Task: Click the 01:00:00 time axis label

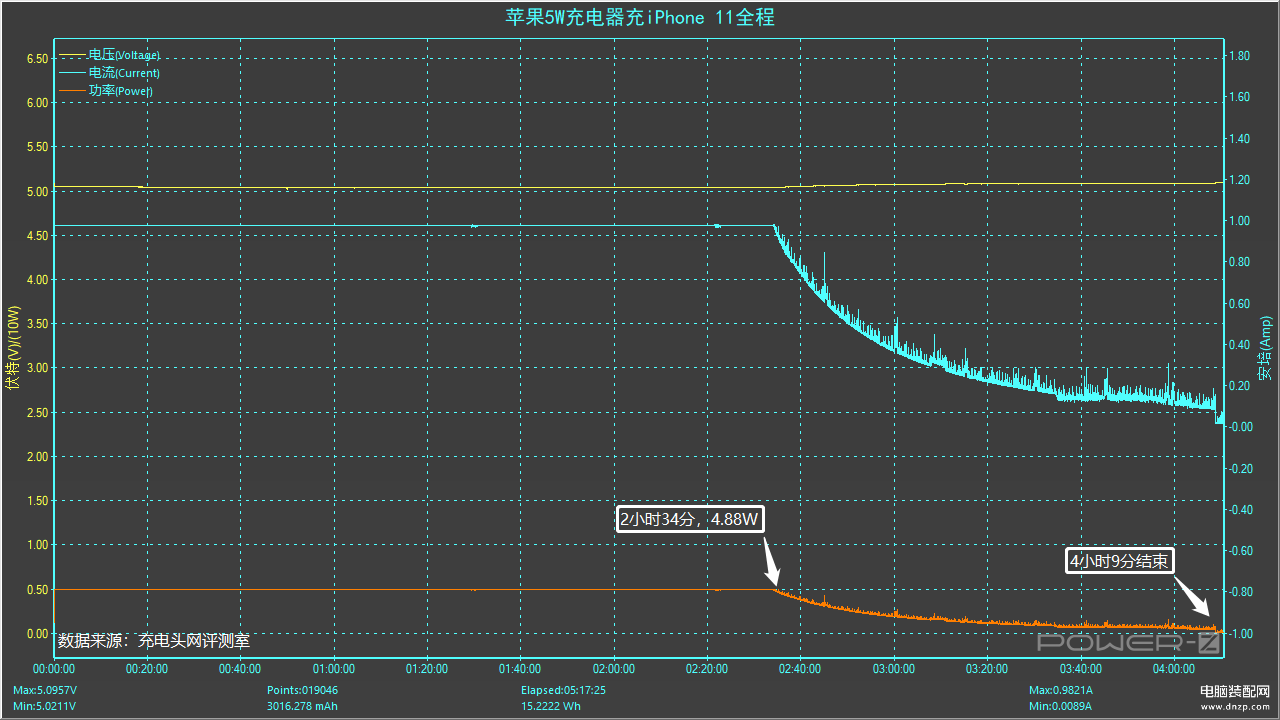Action: pyautogui.click(x=334, y=669)
